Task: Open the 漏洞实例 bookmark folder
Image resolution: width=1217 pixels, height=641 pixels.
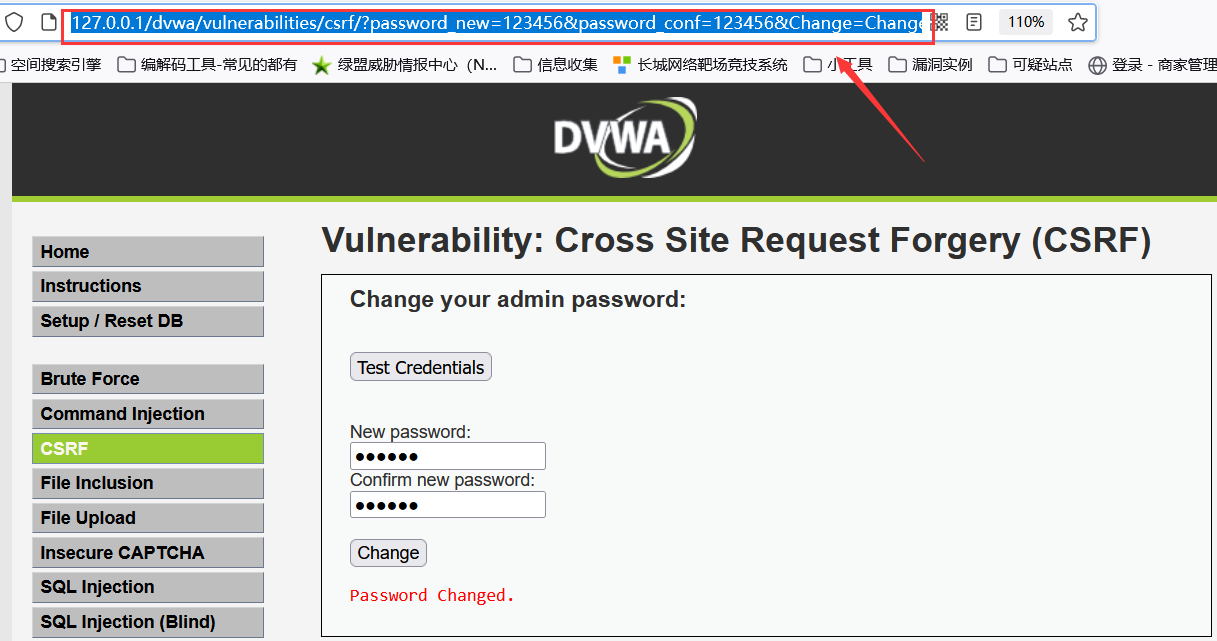Action: [x=929, y=65]
